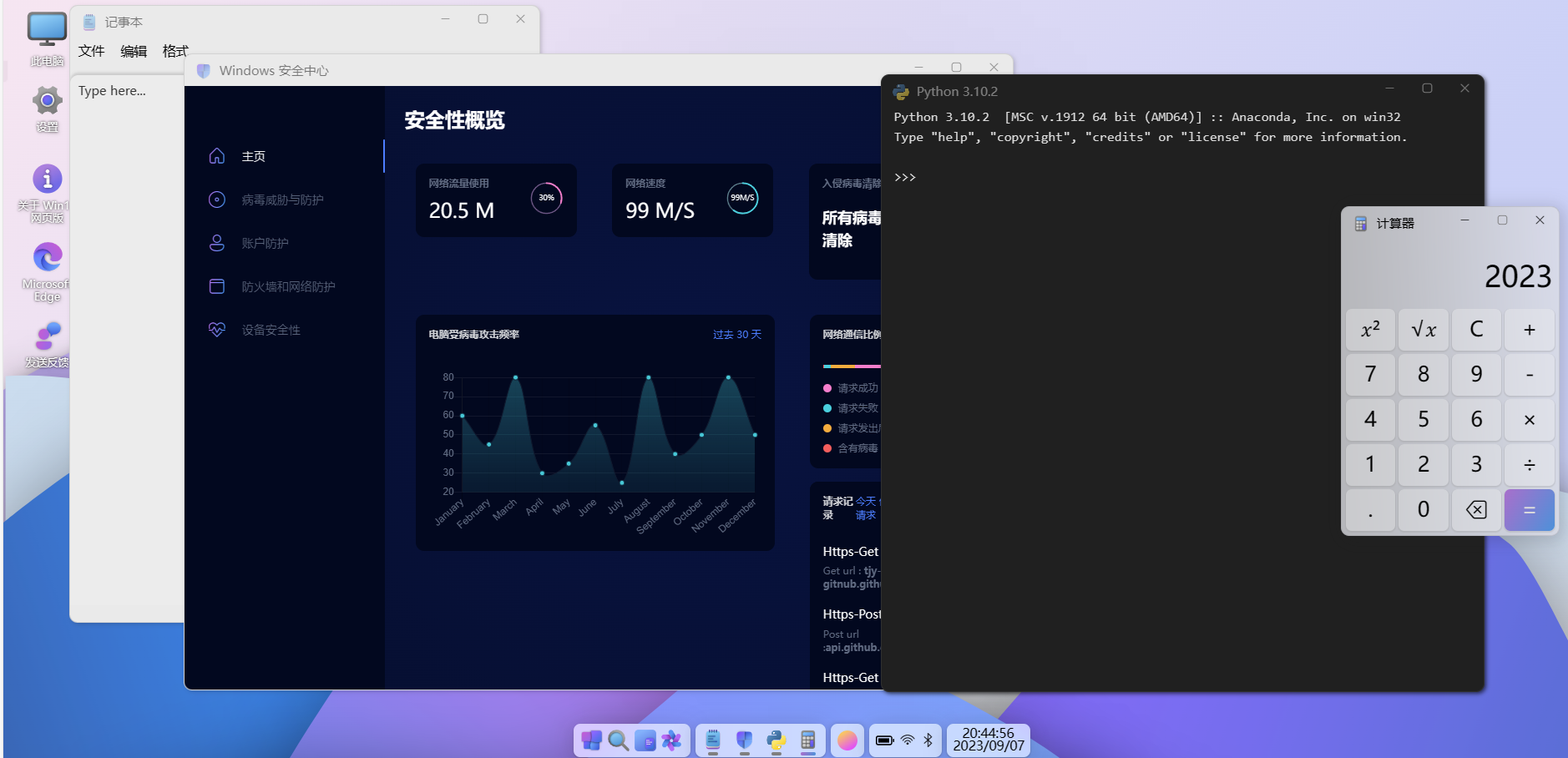The image size is (1568, 758).
Task: Select 设备安全性 in Security Center sidebar
Action: 285,330
